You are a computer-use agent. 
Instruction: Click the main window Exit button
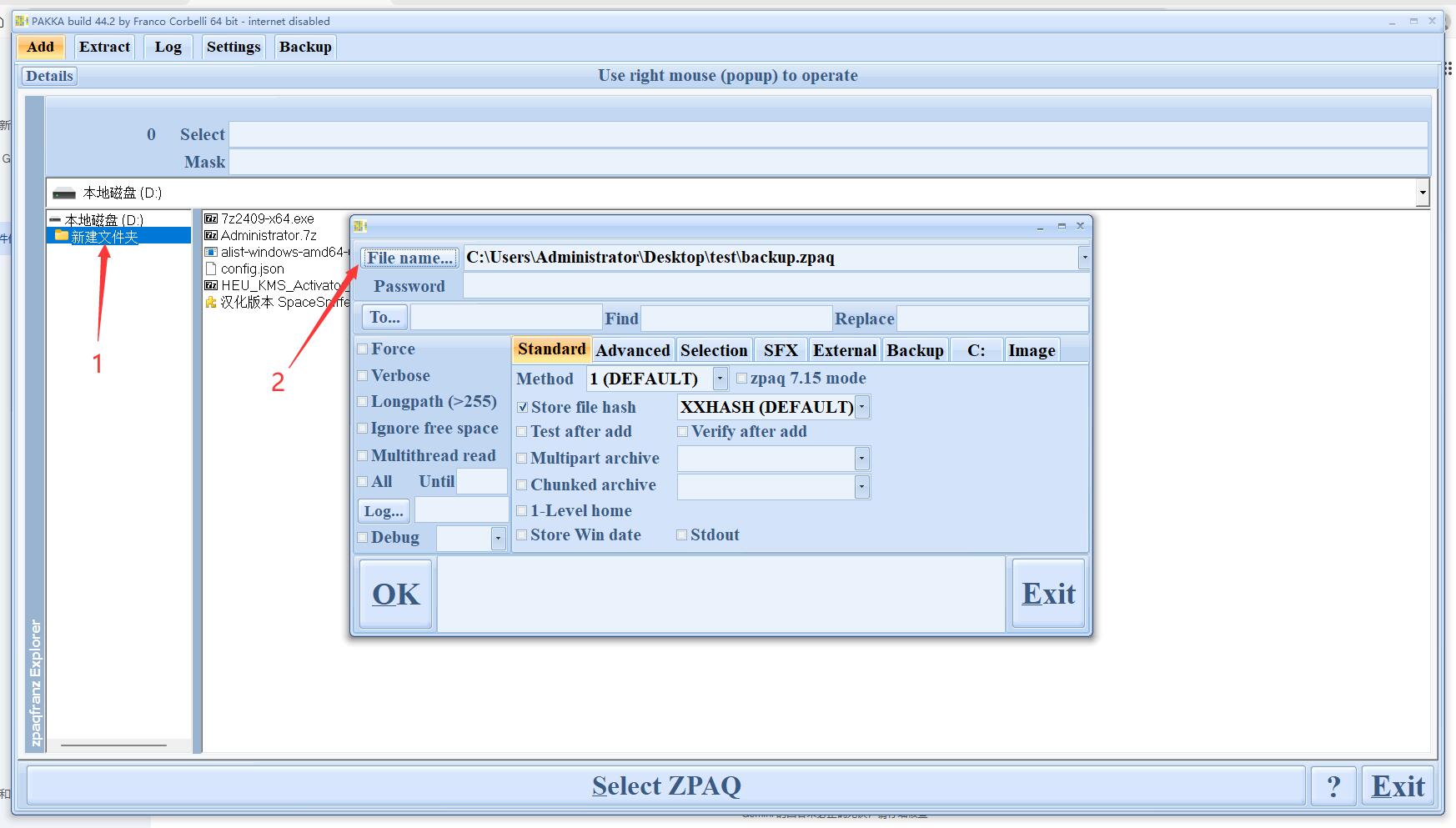[x=1398, y=785]
